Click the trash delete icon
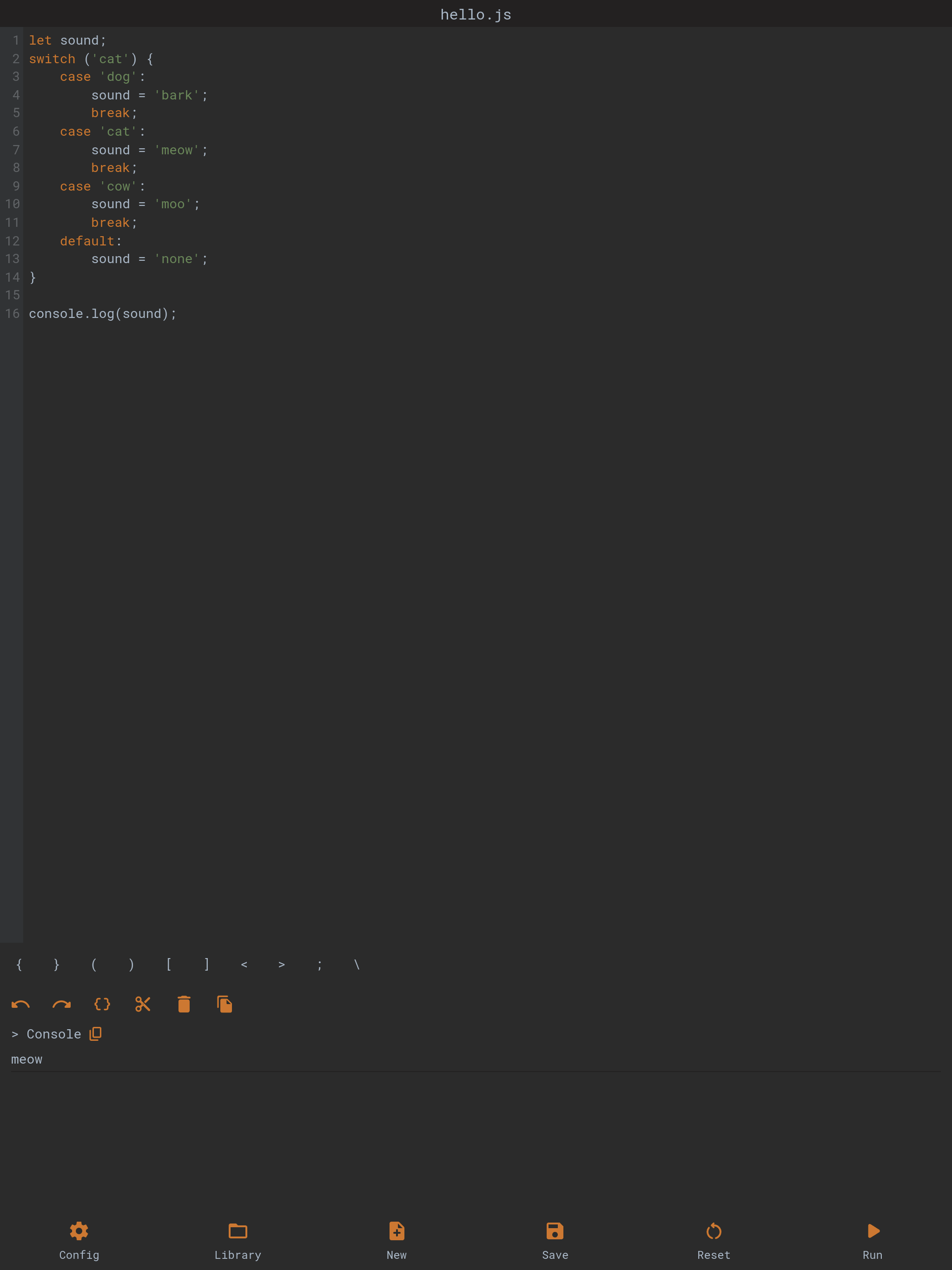Screen dimensions: 952x1270 tap(184, 1004)
